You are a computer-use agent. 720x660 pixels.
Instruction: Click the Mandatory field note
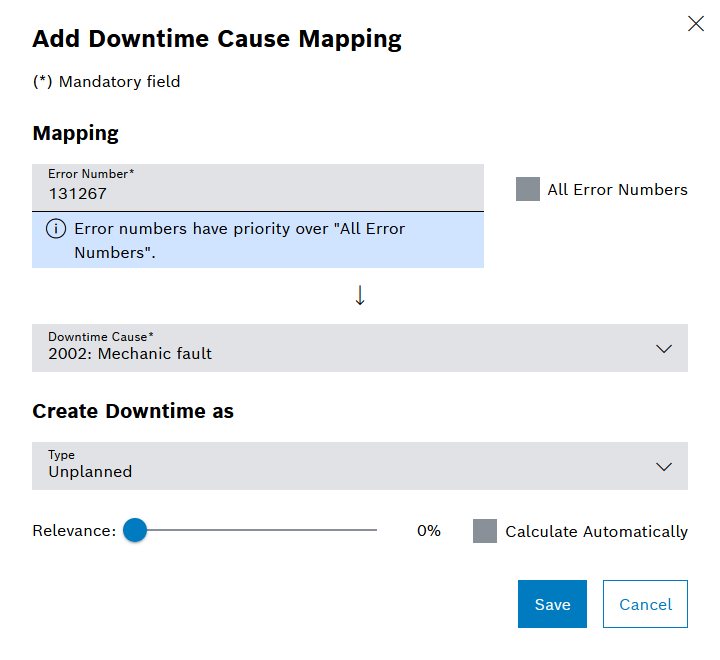coord(107,81)
